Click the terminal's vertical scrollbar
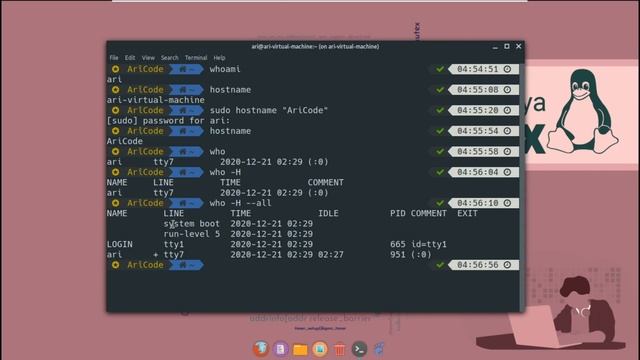 (522, 186)
